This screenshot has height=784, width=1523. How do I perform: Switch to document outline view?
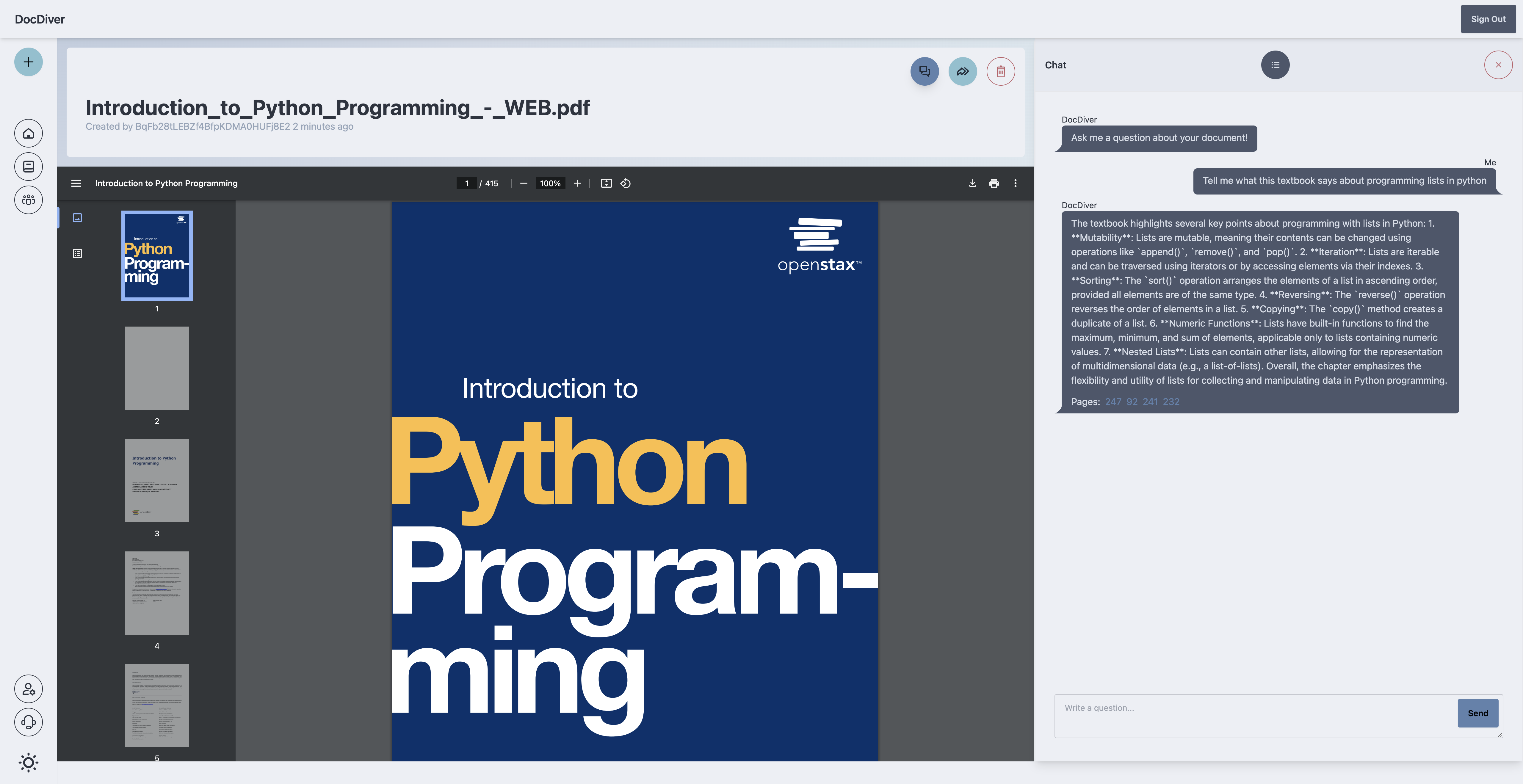77,254
